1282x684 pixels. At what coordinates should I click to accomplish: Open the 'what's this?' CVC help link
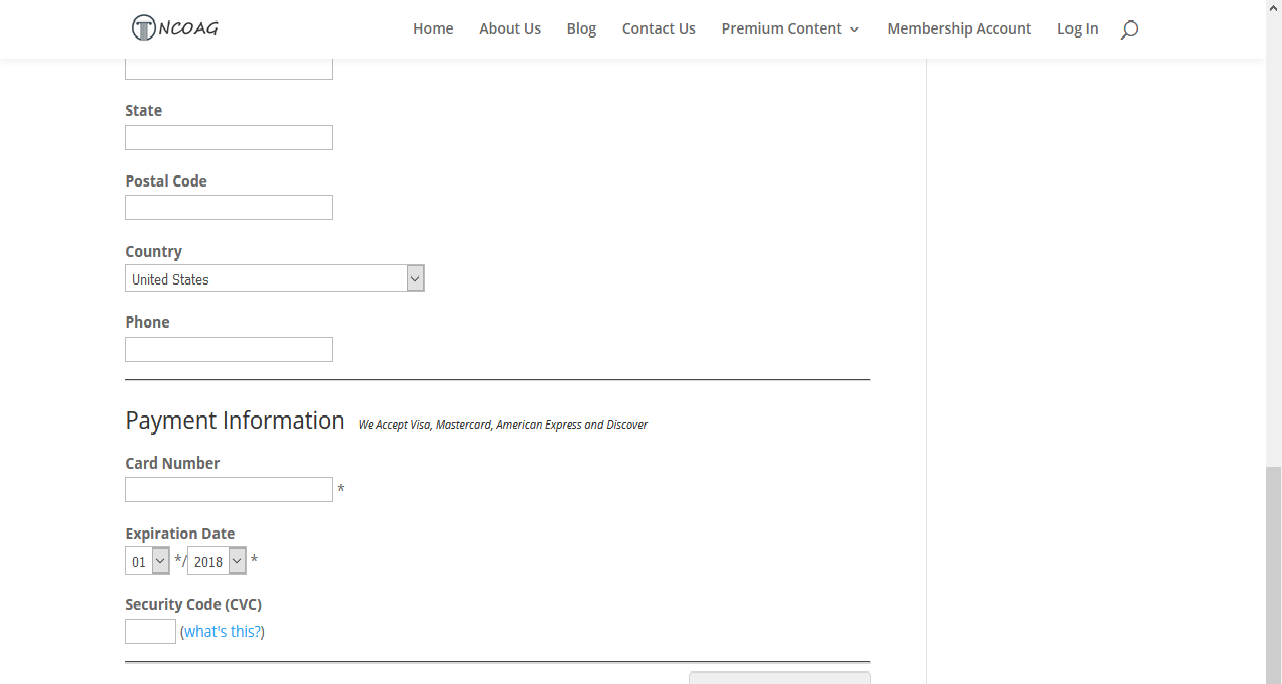pos(222,631)
